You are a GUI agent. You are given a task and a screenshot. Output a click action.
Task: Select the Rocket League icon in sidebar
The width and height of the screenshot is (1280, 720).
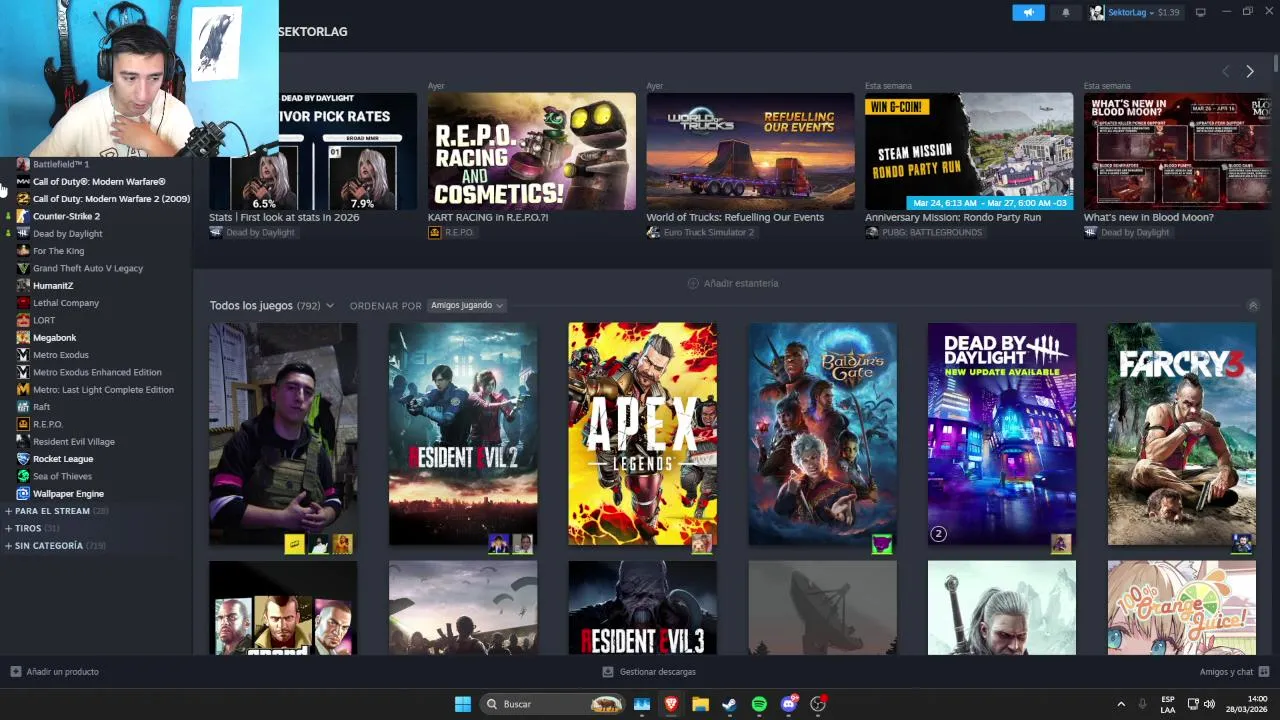(23, 459)
